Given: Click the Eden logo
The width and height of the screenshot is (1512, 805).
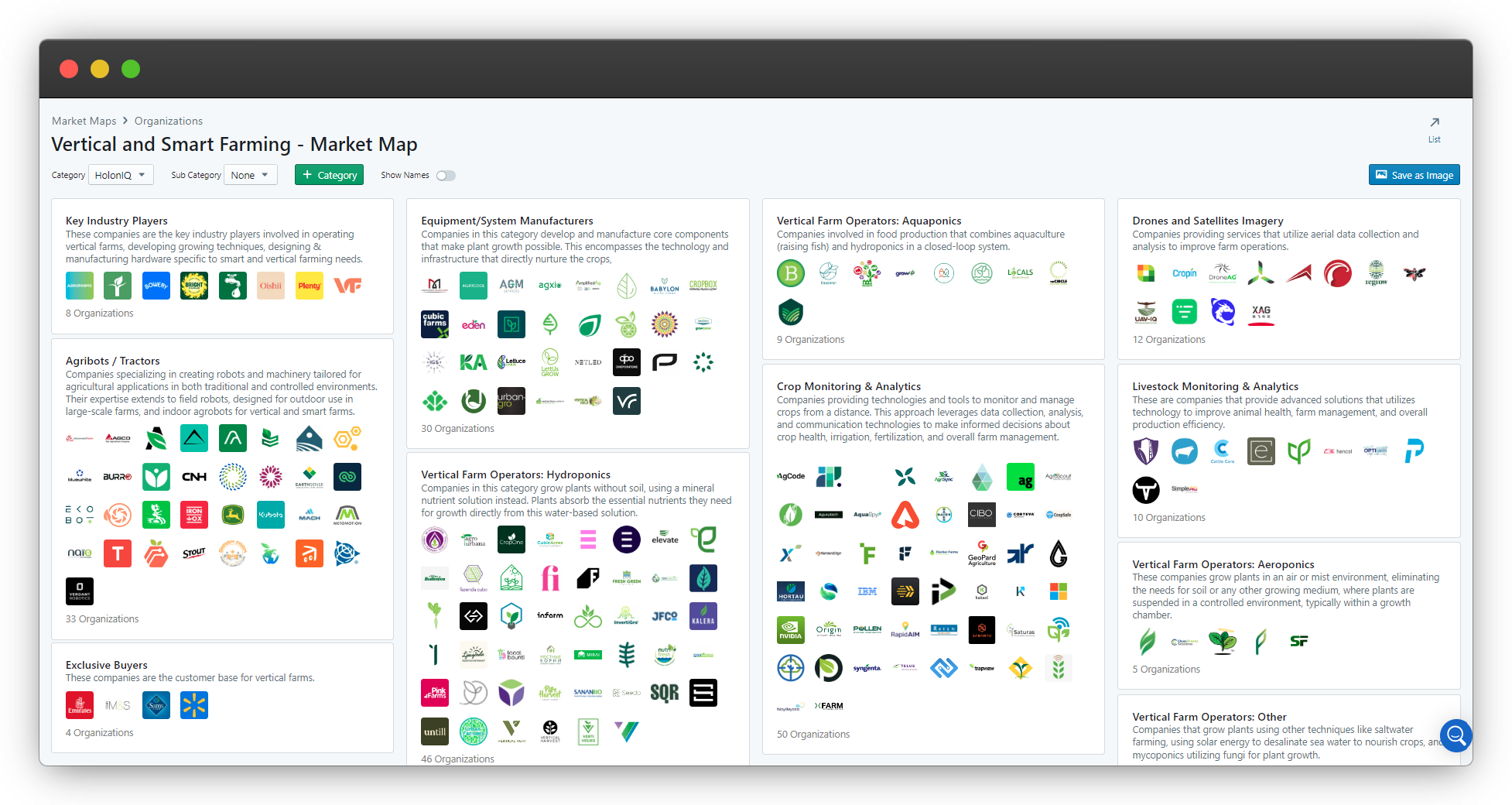Looking at the screenshot, I should coord(474,324).
